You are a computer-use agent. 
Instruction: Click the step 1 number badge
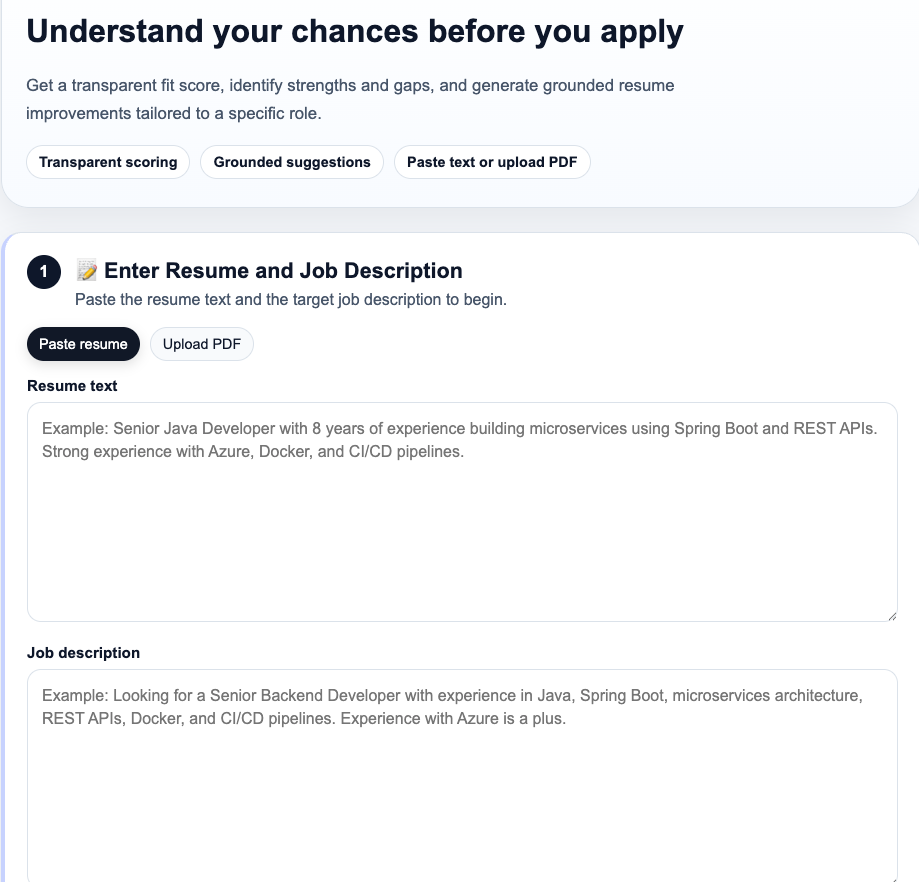coord(44,272)
